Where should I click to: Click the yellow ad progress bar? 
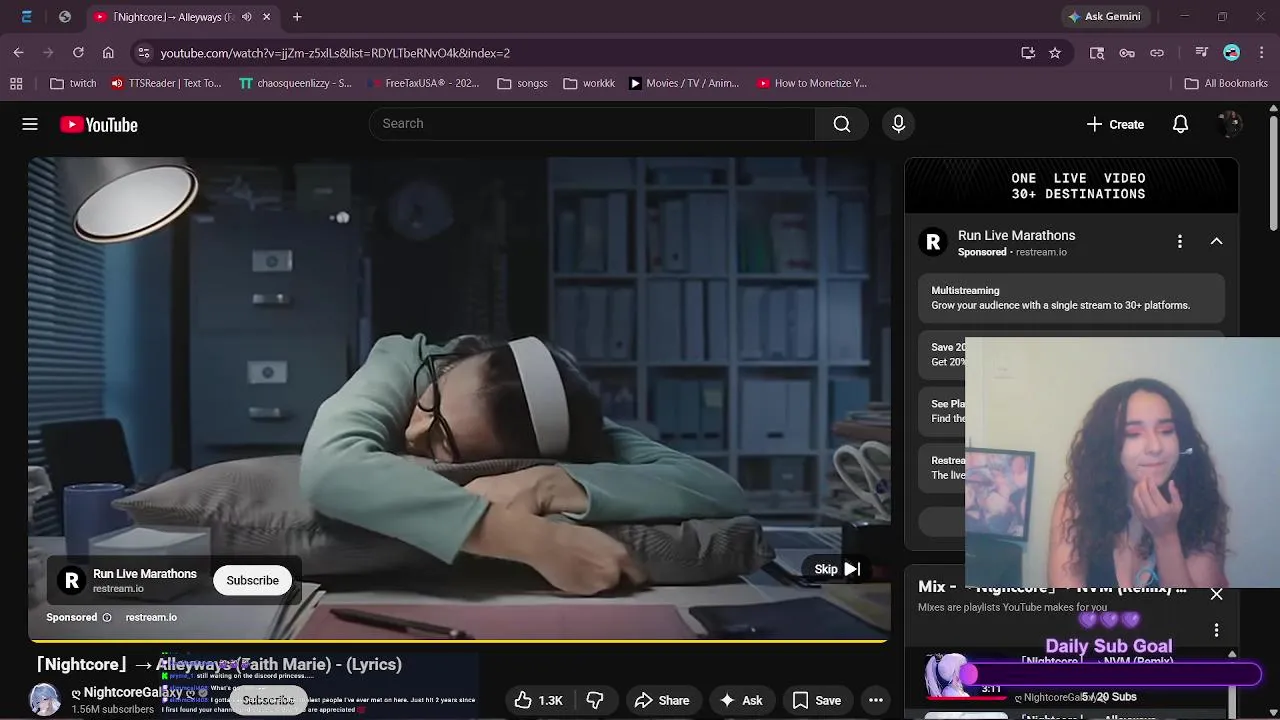(x=459, y=640)
